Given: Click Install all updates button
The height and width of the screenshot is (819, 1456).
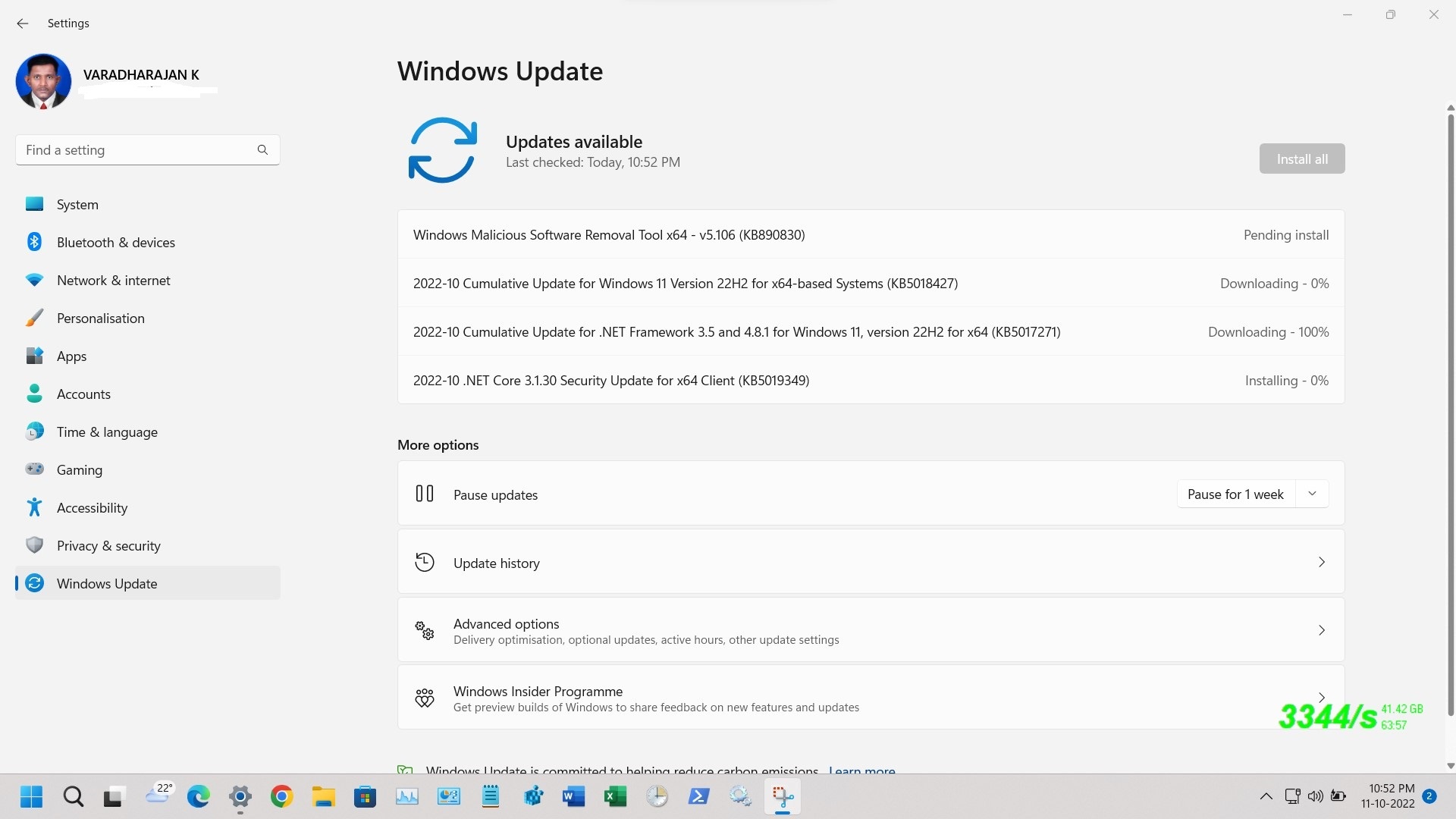Looking at the screenshot, I should click(x=1303, y=158).
